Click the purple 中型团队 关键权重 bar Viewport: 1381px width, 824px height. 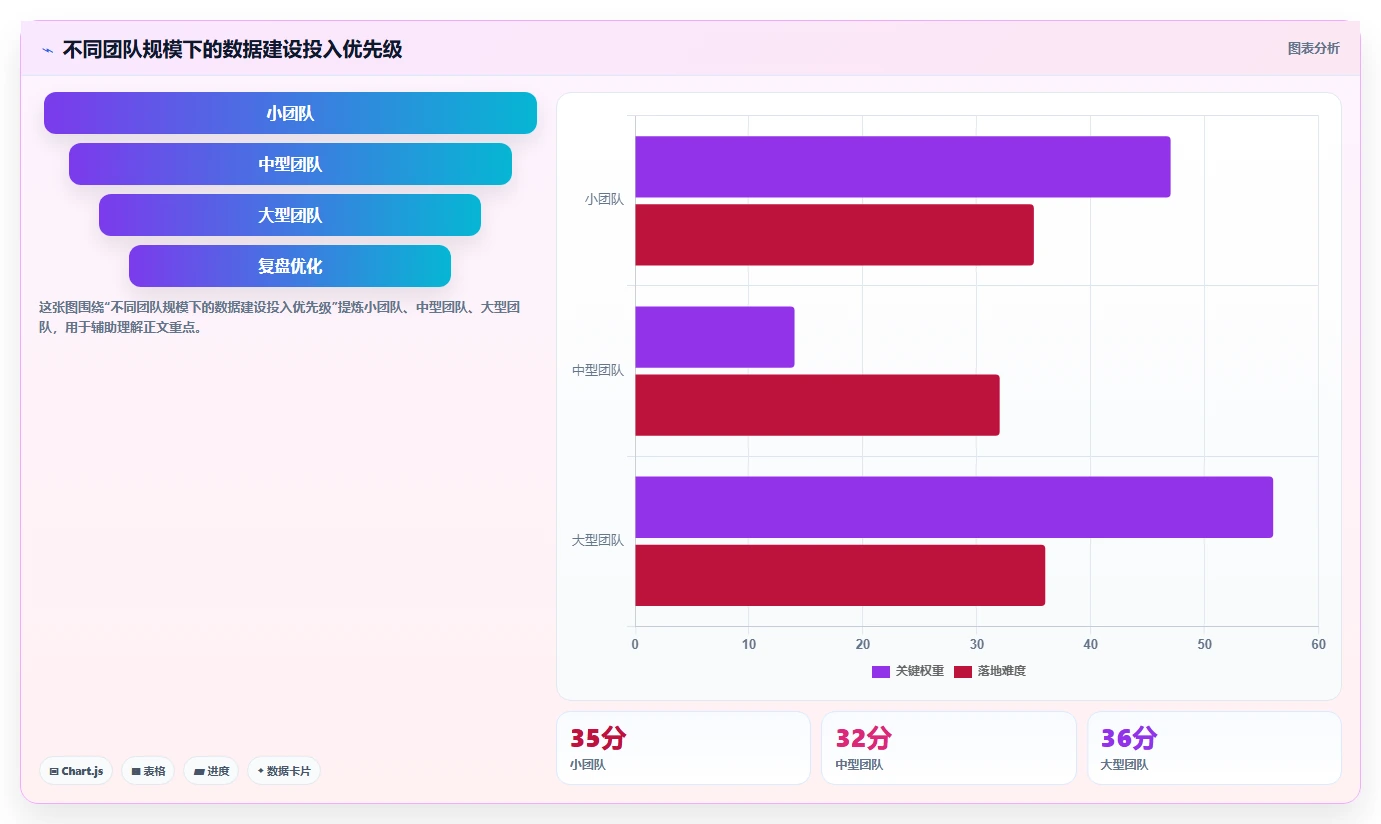(x=714, y=337)
